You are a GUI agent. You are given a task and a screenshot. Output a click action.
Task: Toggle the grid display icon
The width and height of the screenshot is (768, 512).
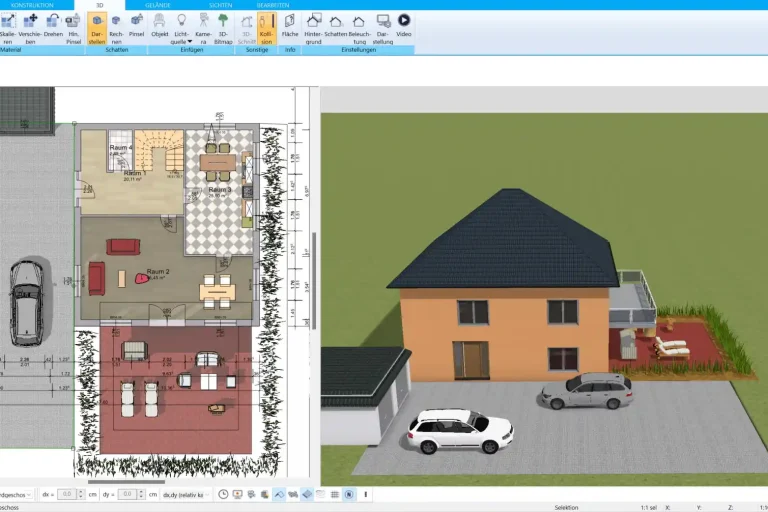tap(335, 494)
